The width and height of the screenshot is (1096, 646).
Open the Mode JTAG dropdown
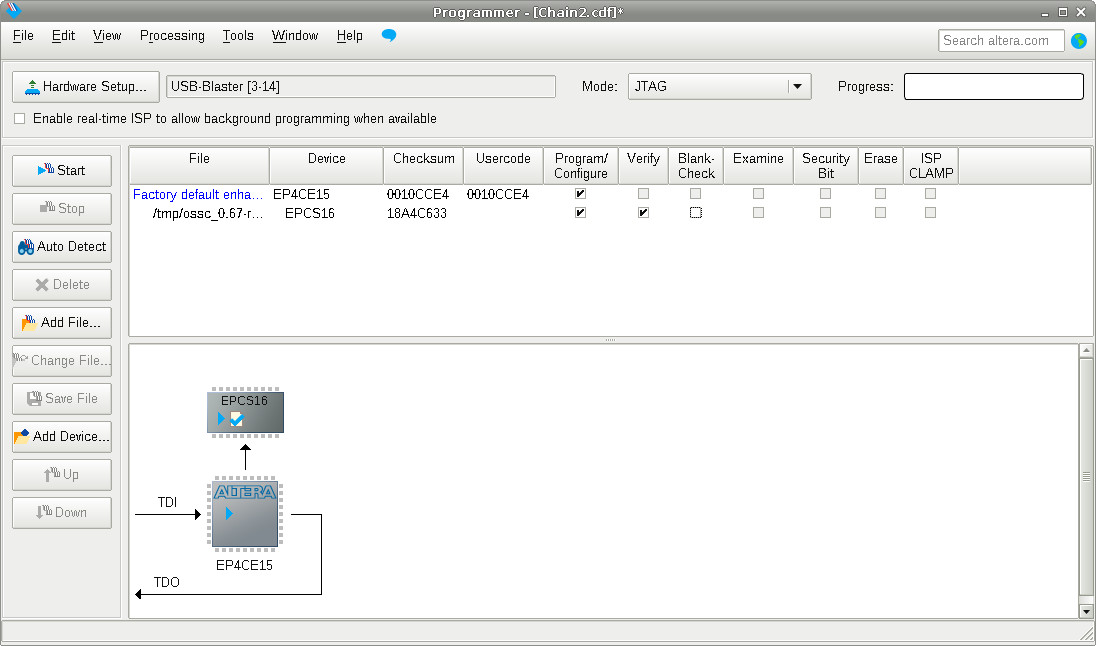tap(719, 87)
